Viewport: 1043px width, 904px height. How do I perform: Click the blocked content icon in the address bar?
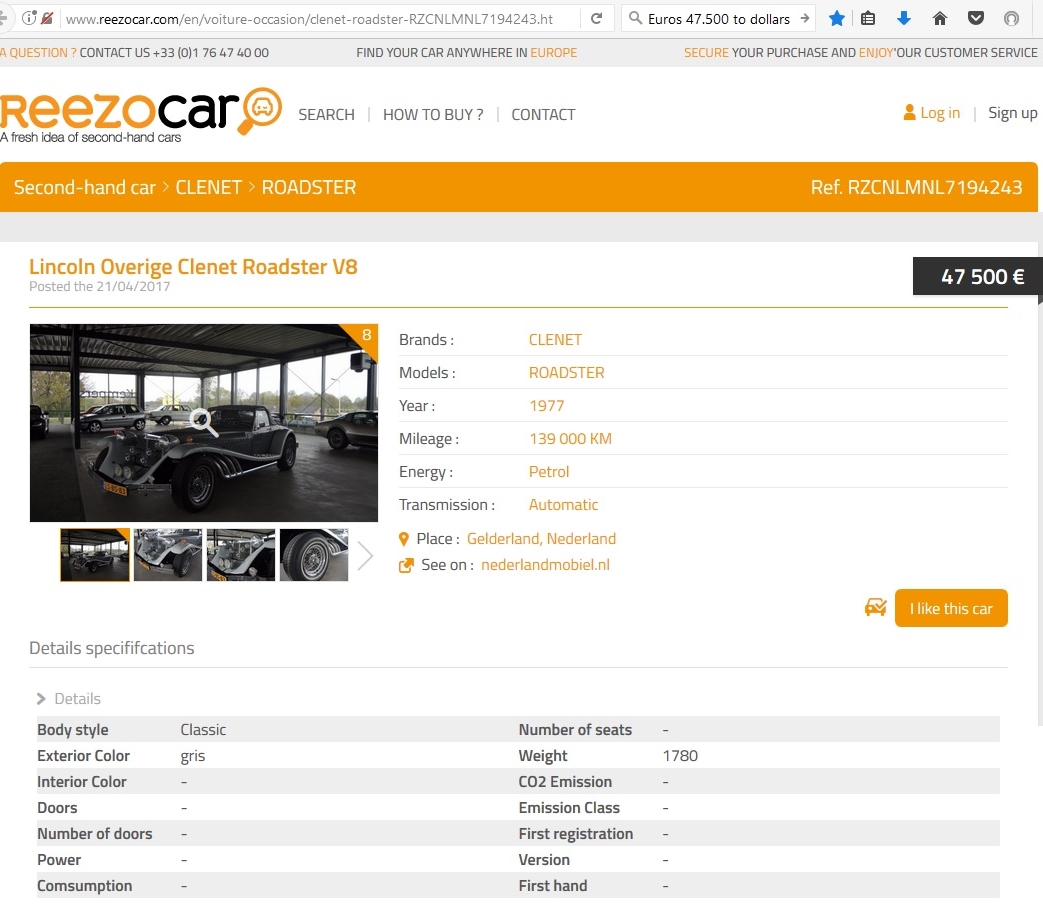47,18
